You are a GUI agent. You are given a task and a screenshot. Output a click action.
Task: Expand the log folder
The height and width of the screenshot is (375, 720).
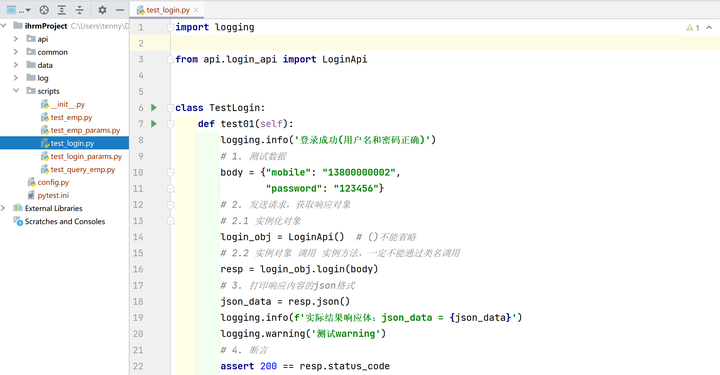[x=16, y=78]
